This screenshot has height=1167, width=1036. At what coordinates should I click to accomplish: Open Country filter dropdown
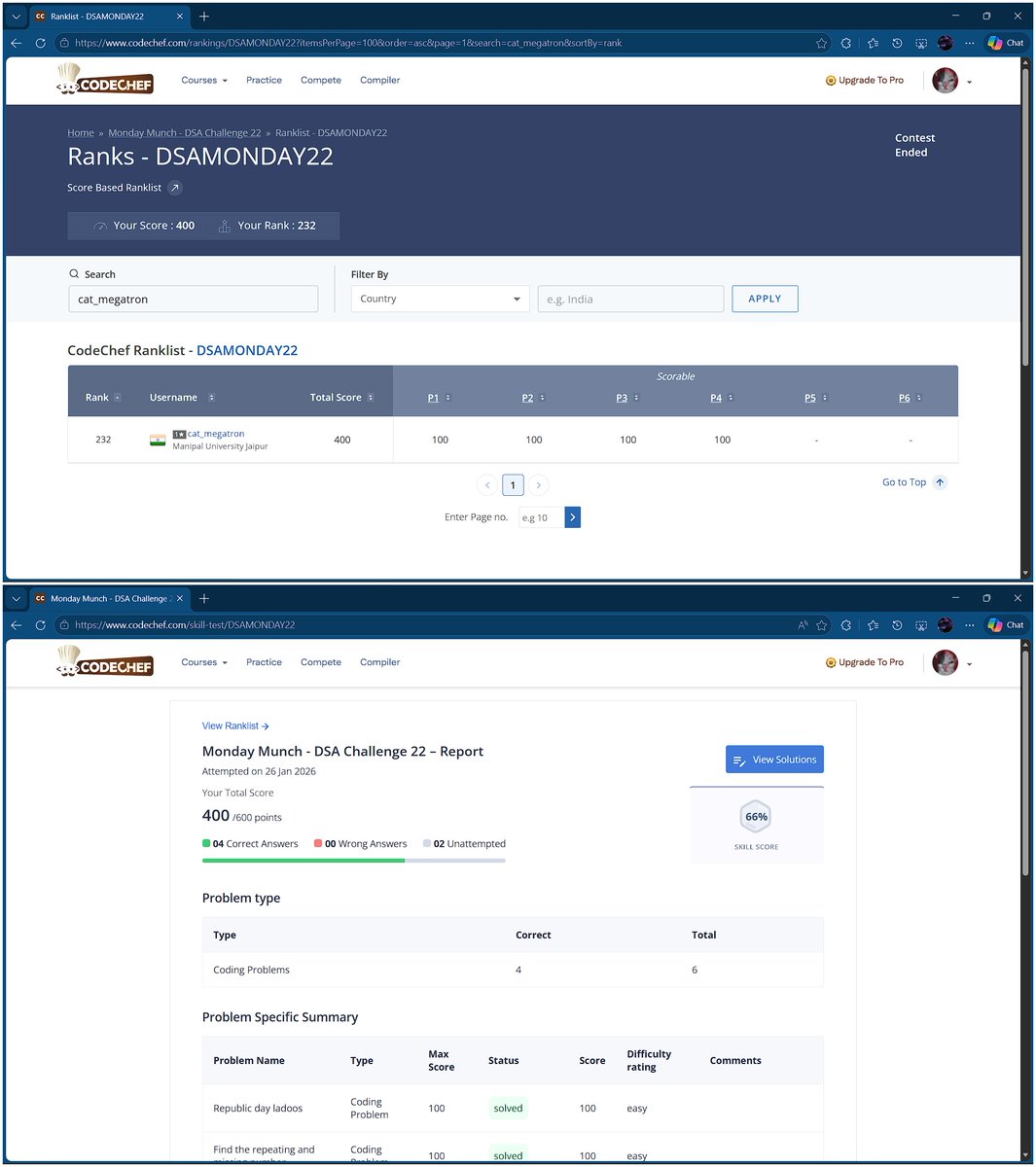coord(440,299)
